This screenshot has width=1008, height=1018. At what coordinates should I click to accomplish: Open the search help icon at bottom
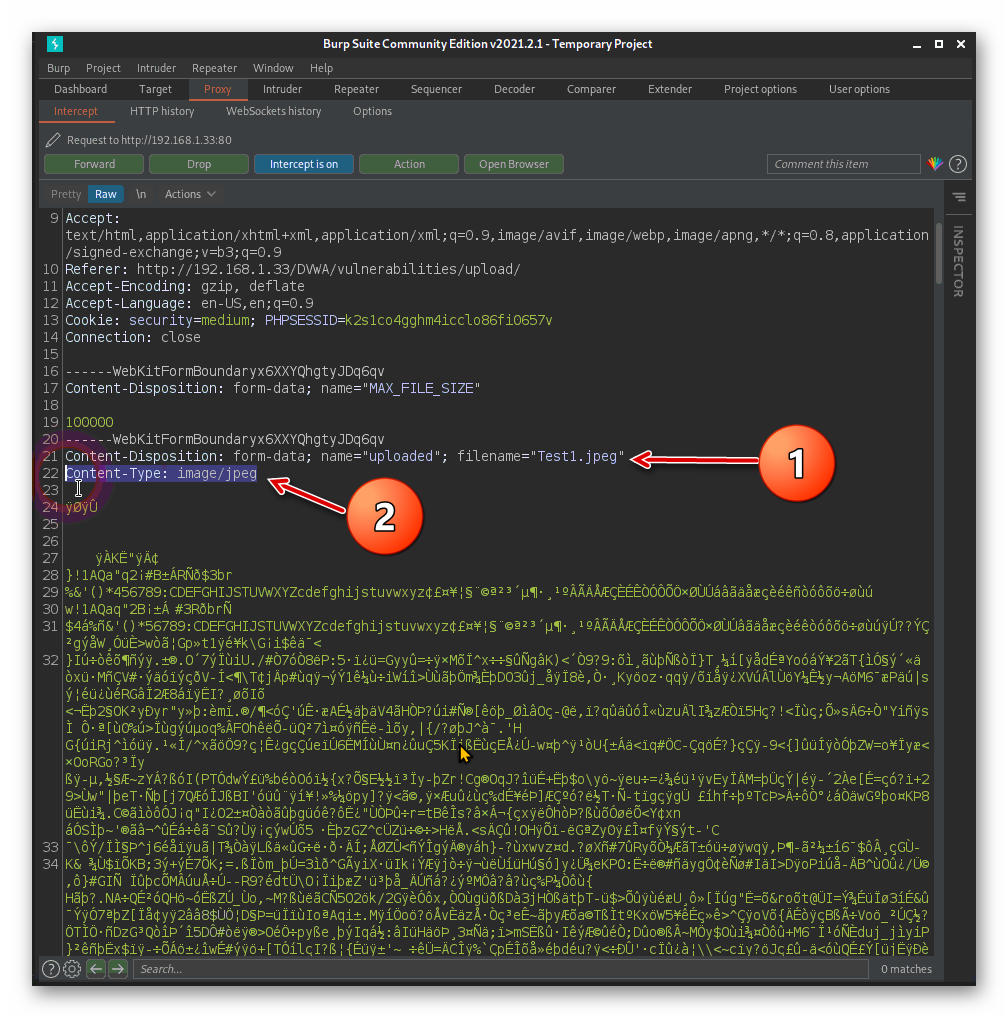(x=51, y=969)
